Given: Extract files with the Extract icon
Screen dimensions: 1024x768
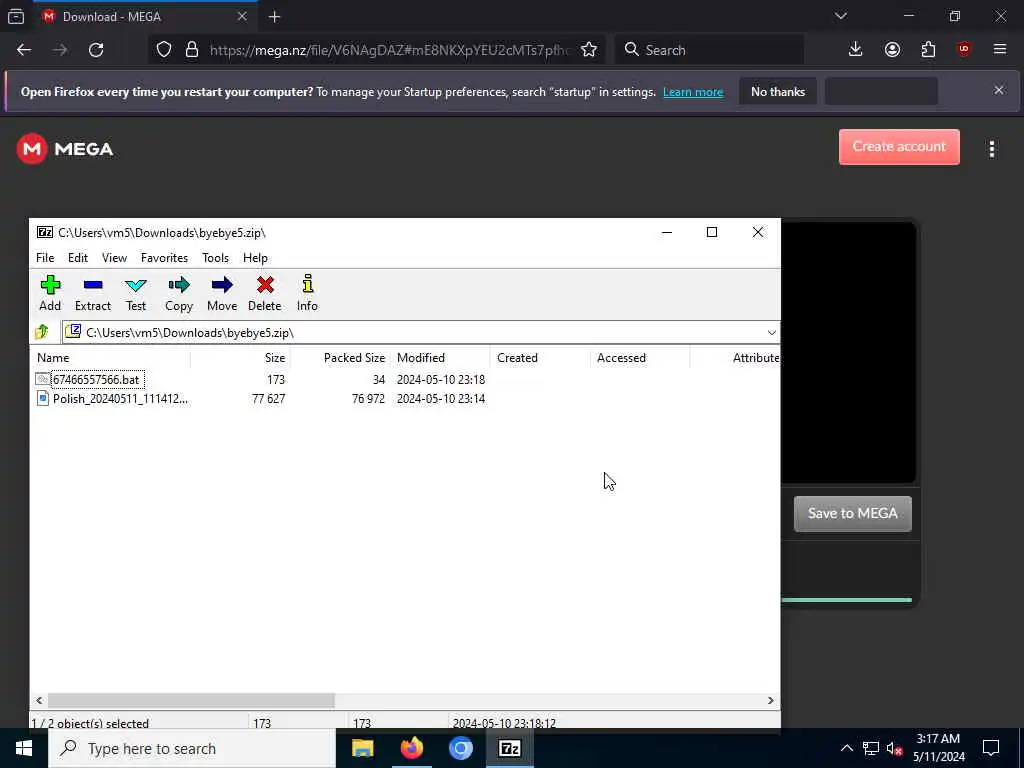Looking at the screenshot, I should (x=93, y=293).
